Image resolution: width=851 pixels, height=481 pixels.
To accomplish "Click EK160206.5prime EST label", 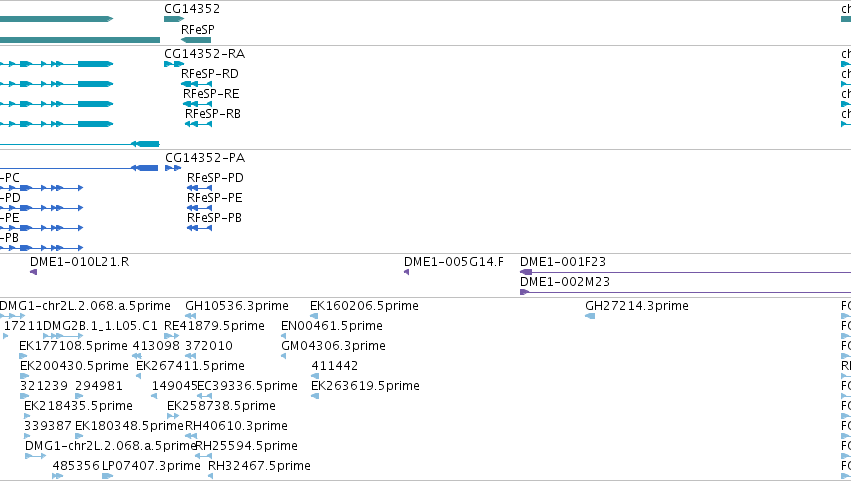I will pyautogui.click(x=364, y=306).
